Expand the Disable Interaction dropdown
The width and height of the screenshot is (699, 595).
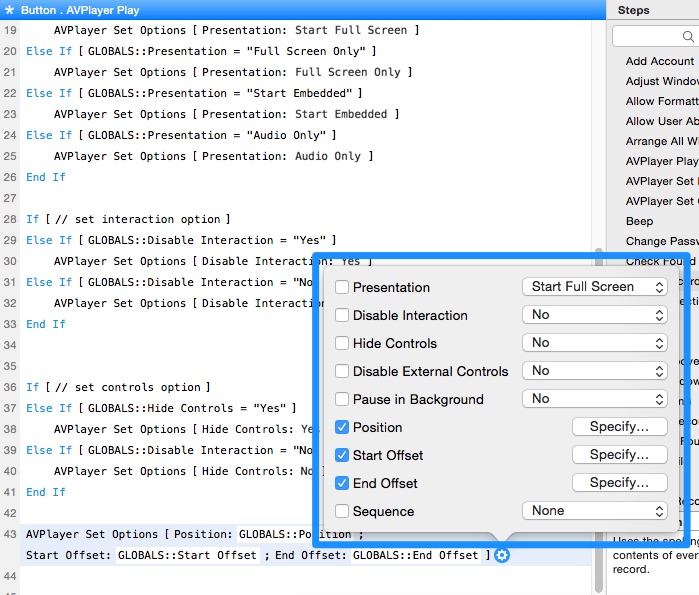[594, 315]
